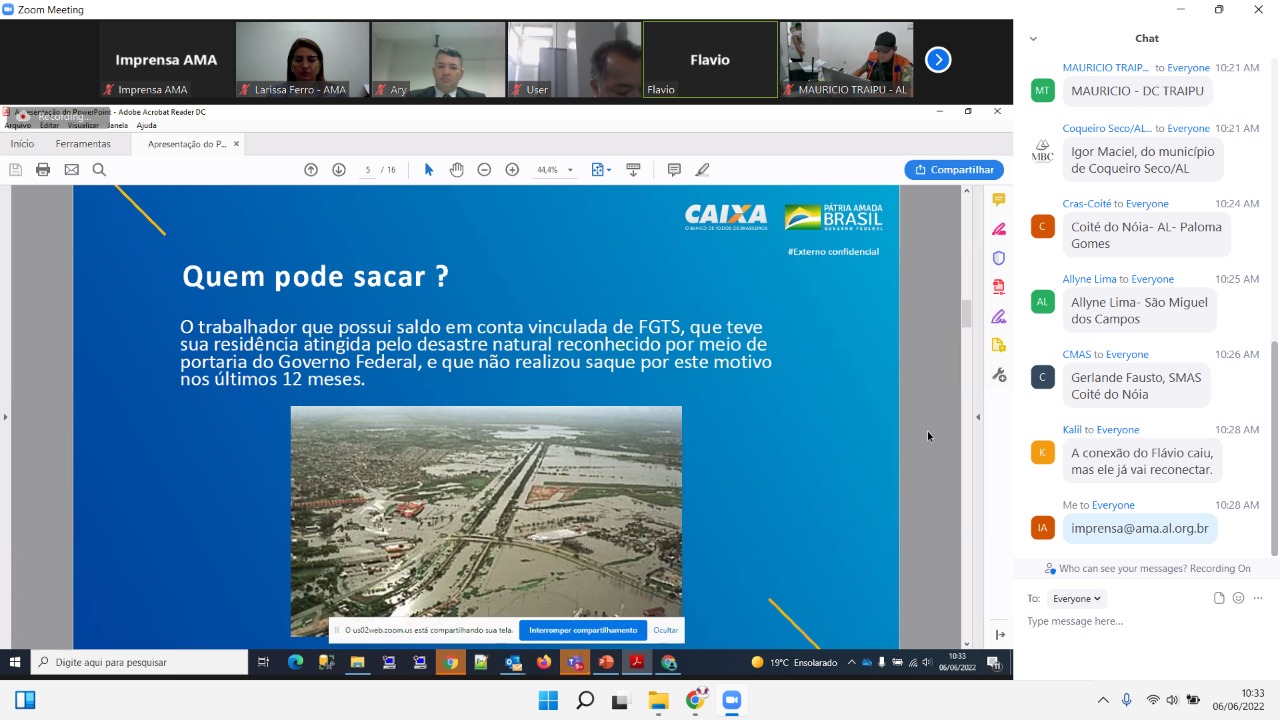Open the Everyone recipient dropdown
Screen dimensions: 1280x720
(1076, 598)
